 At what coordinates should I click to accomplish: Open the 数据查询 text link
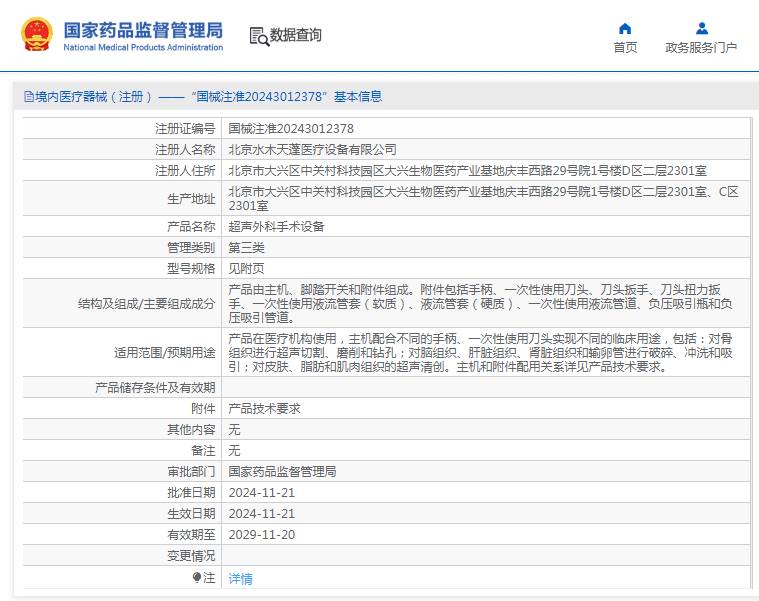296,36
